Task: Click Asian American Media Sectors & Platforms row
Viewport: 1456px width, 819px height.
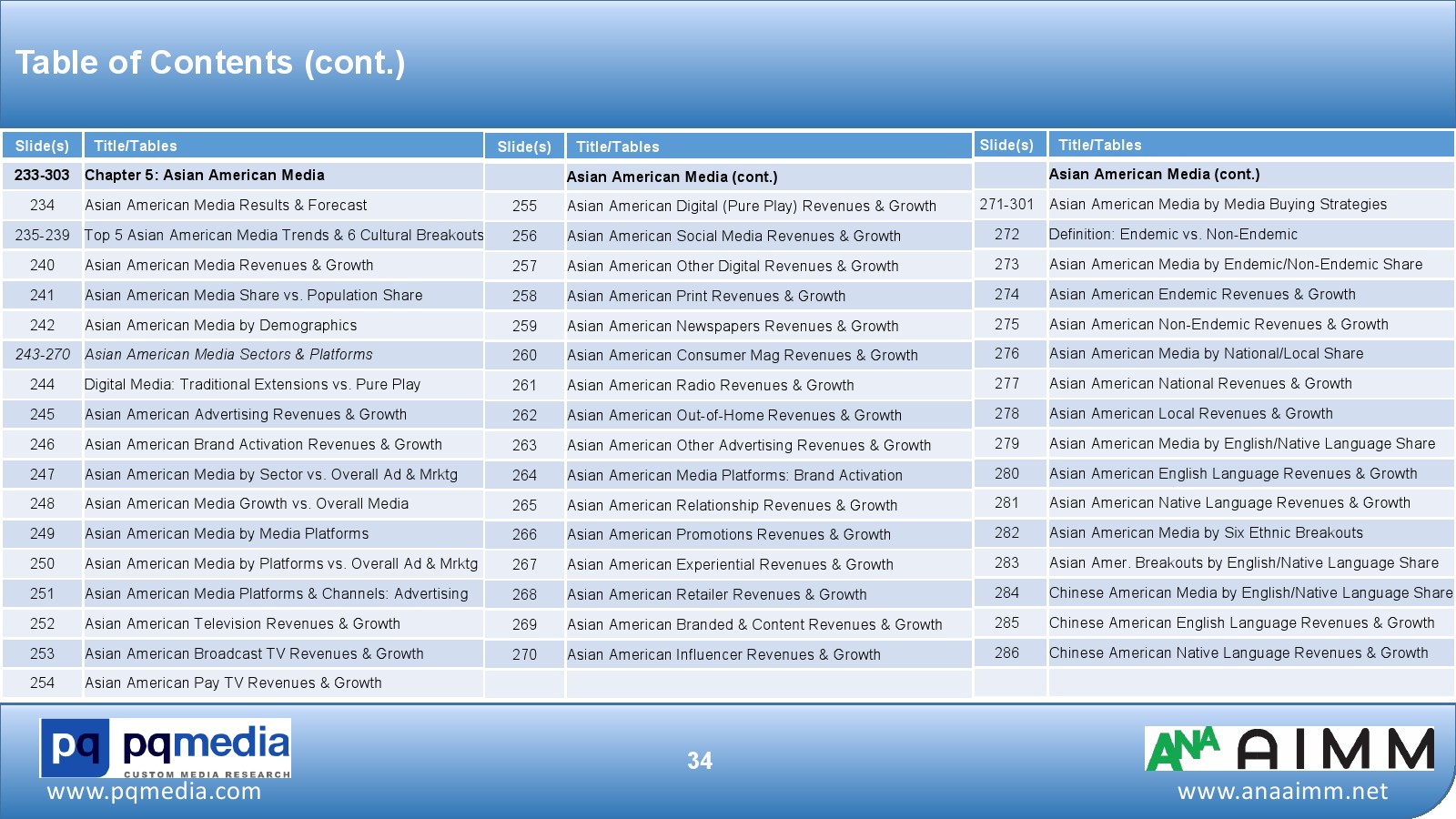Action: click(x=228, y=355)
